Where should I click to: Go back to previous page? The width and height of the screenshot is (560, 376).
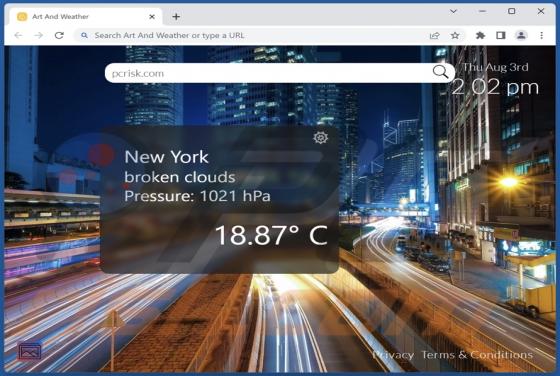coord(18,35)
